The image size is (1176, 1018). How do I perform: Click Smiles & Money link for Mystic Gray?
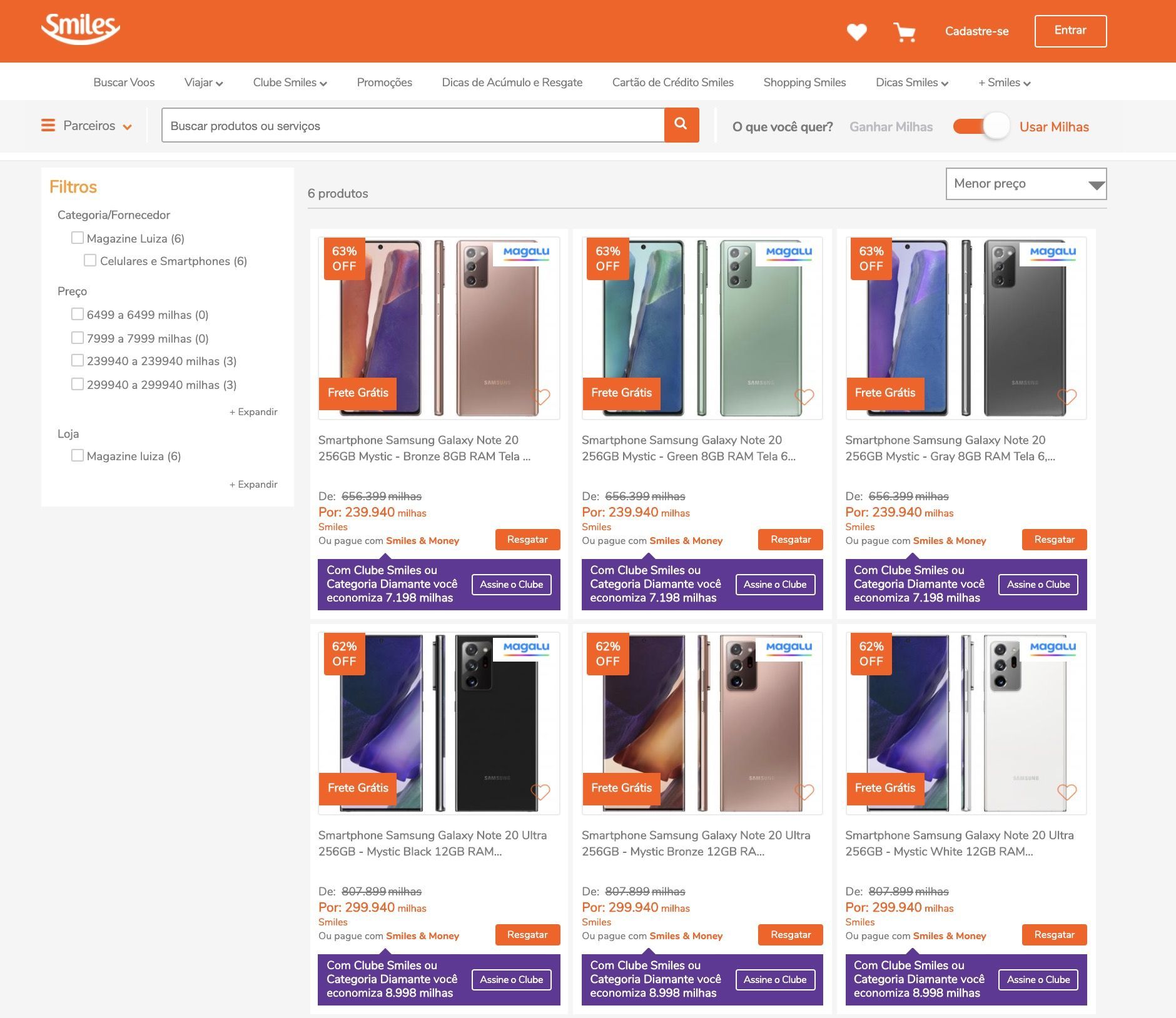949,541
